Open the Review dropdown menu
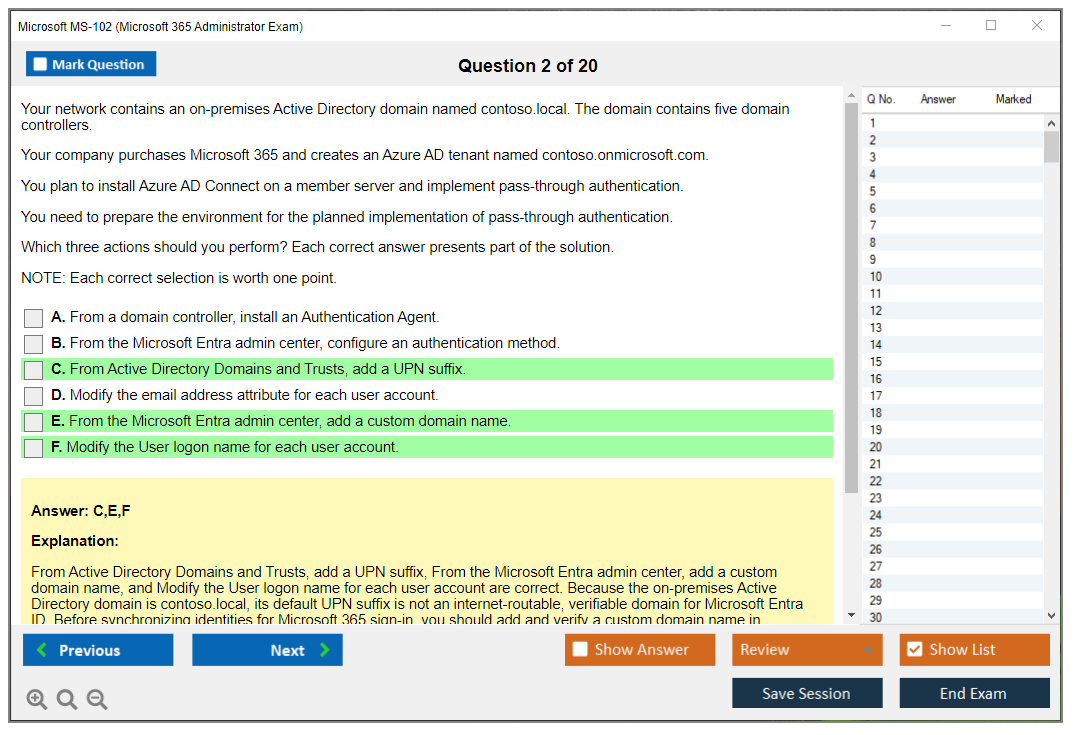1075x735 pixels. pyautogui.click(x=807, y=649)
